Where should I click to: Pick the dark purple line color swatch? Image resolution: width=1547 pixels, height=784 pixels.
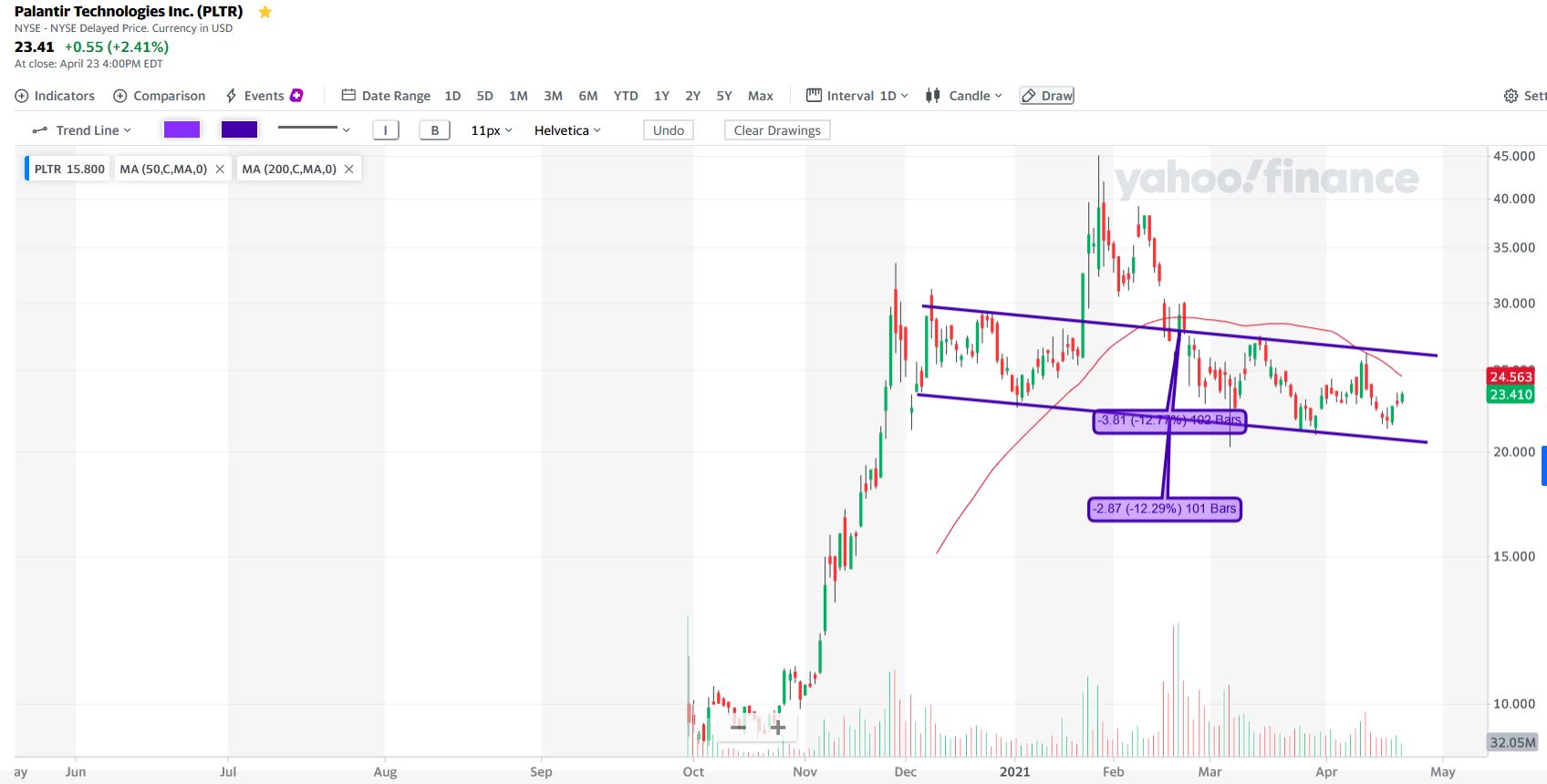[x=239, y=129]
